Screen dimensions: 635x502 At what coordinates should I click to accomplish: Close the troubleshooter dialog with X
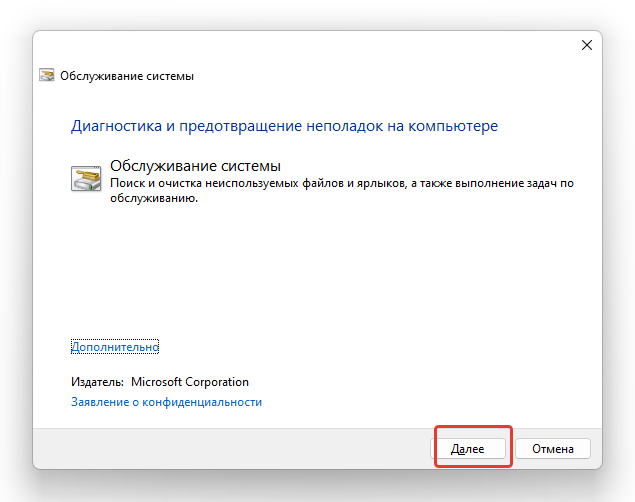pos(587,45)
